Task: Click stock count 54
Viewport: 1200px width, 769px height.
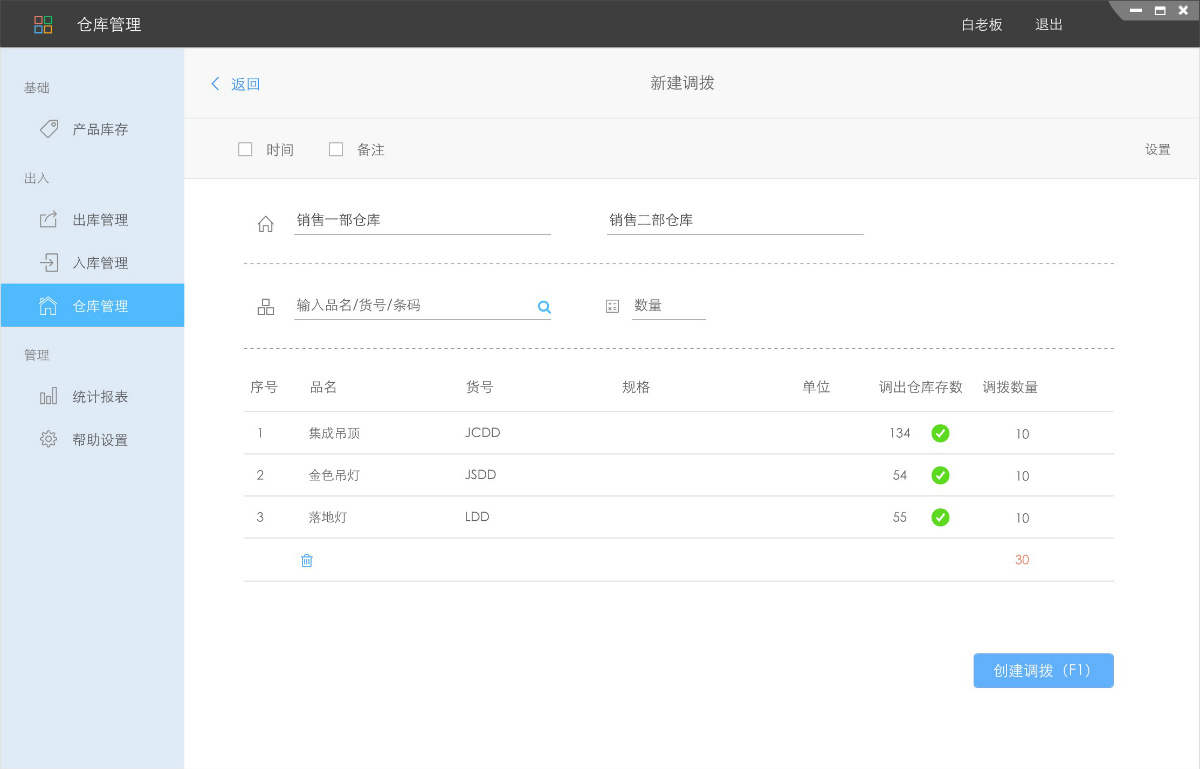Action: point(900,475)
